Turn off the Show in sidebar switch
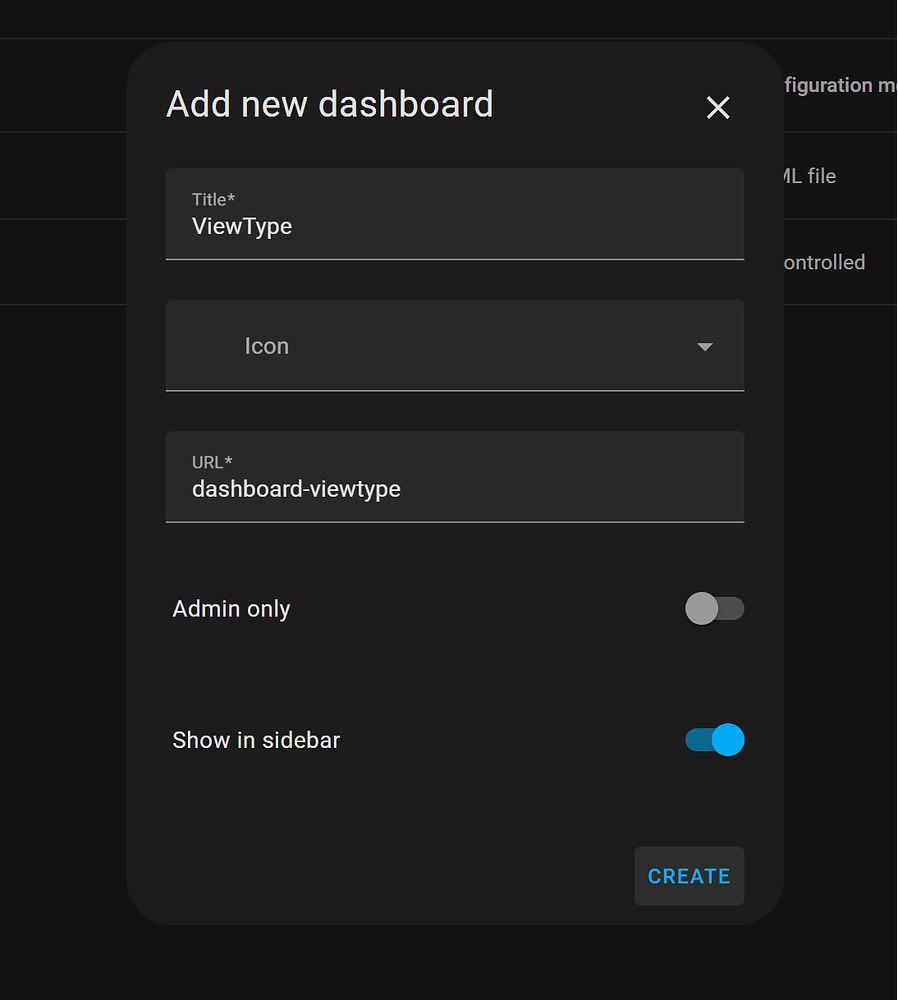The height and width of the screenshot is (1000, 898). pos(715,740)
